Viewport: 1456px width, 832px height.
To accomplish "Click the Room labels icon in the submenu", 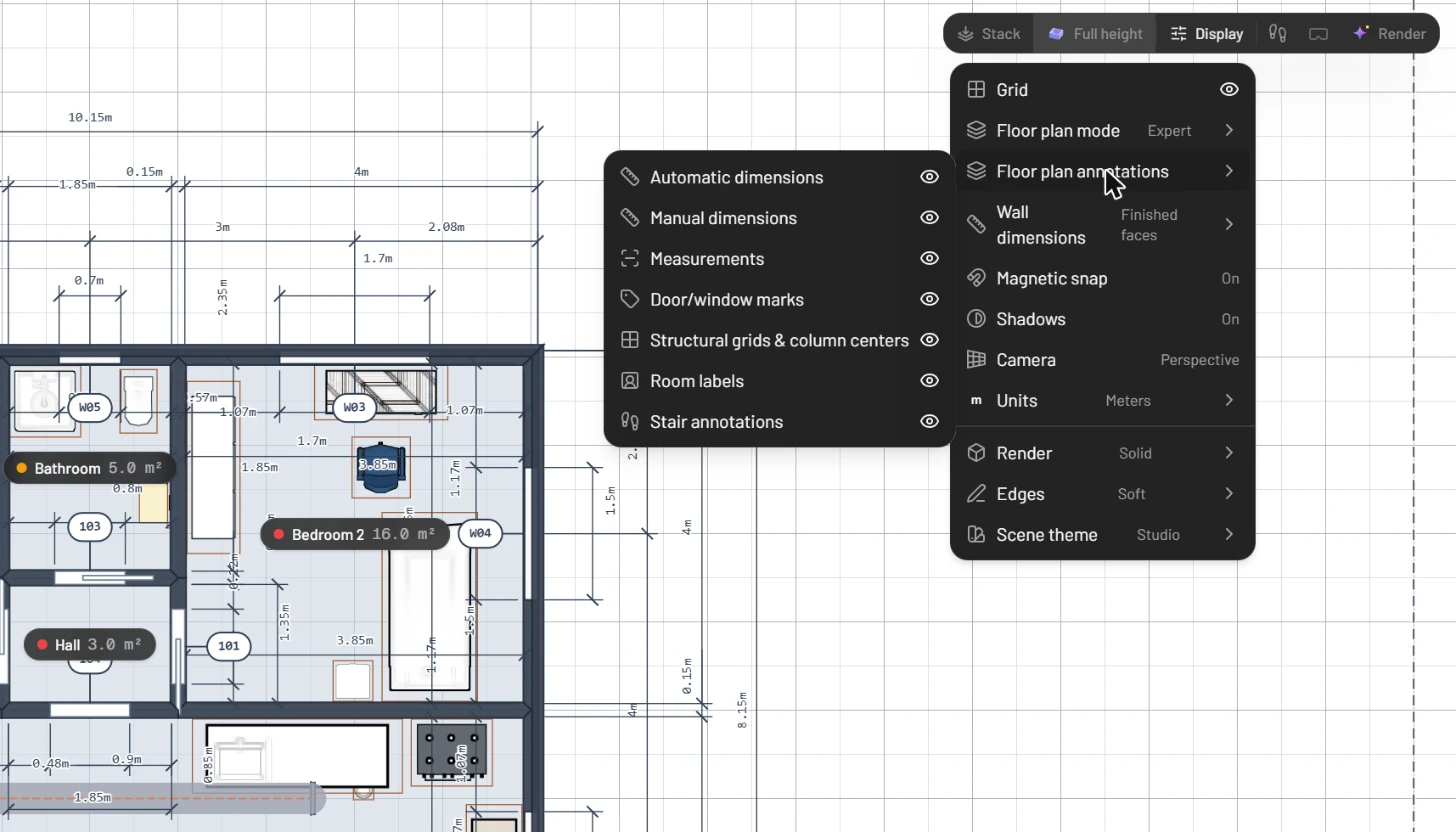I will tap(630, 381).
